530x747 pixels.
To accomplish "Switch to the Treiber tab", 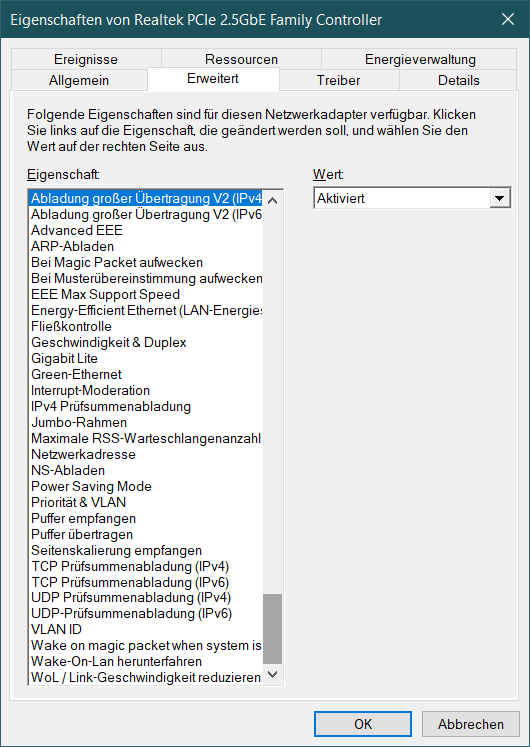I will pyautogui.click(x=339, y=80).
